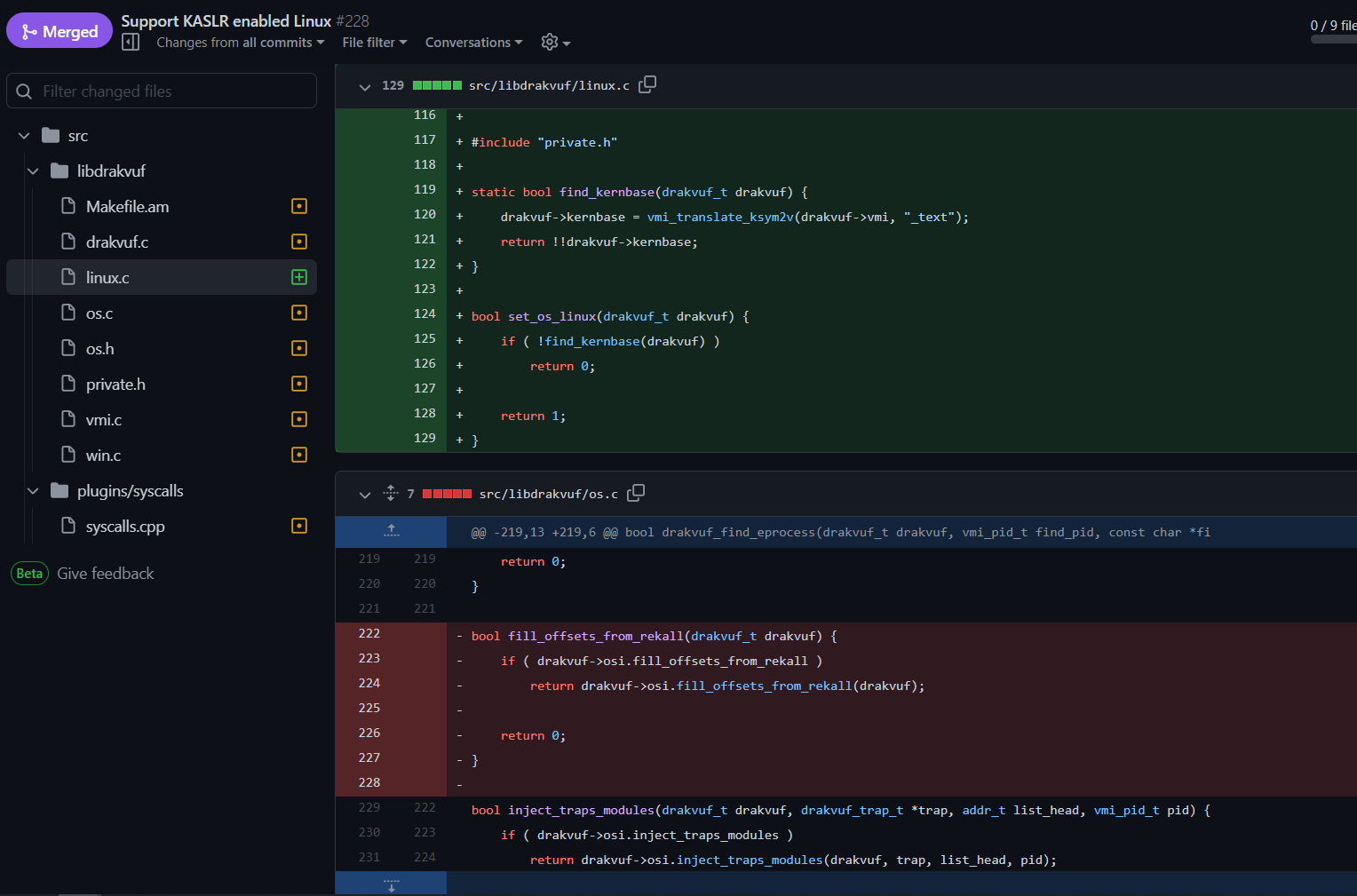Copy the src/libdrakvuf/os.c file path
Screen dimensions: 1357x896
click(x=636, y=493)
